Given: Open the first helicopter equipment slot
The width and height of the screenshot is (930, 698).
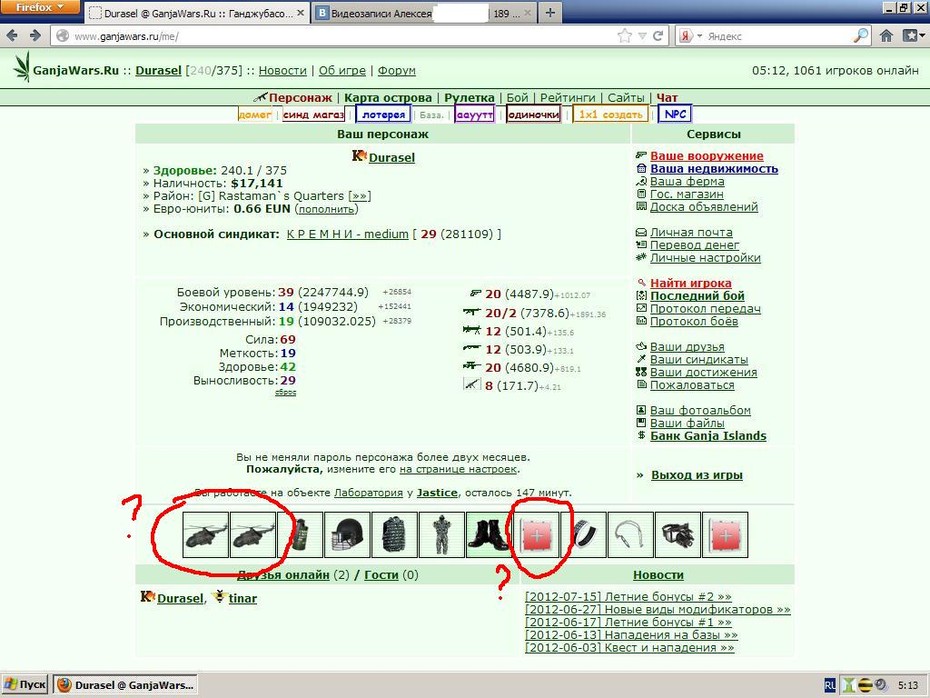Looking at the screenshot, I should [205, 535].
